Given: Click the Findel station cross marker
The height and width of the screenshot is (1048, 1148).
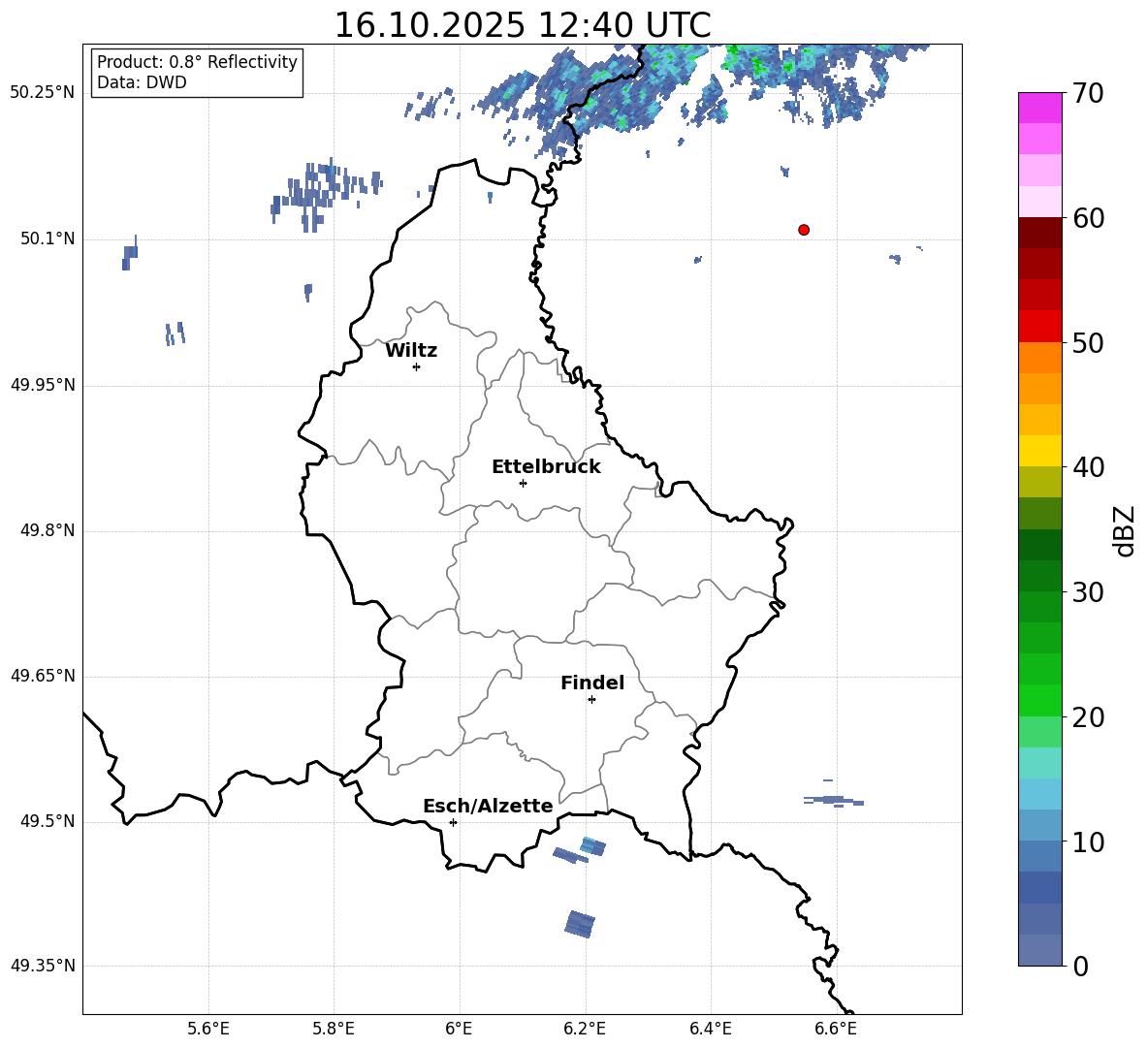Looking at the screenshot, I should [x=591, y=699].
